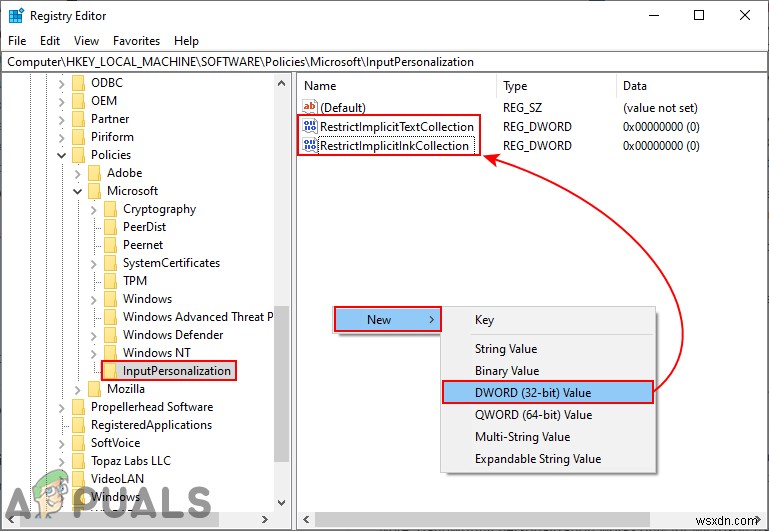Screen dimensions: 769x531
Task: Expand the Mozilla tree node
Action: click(x=77, y=390)
